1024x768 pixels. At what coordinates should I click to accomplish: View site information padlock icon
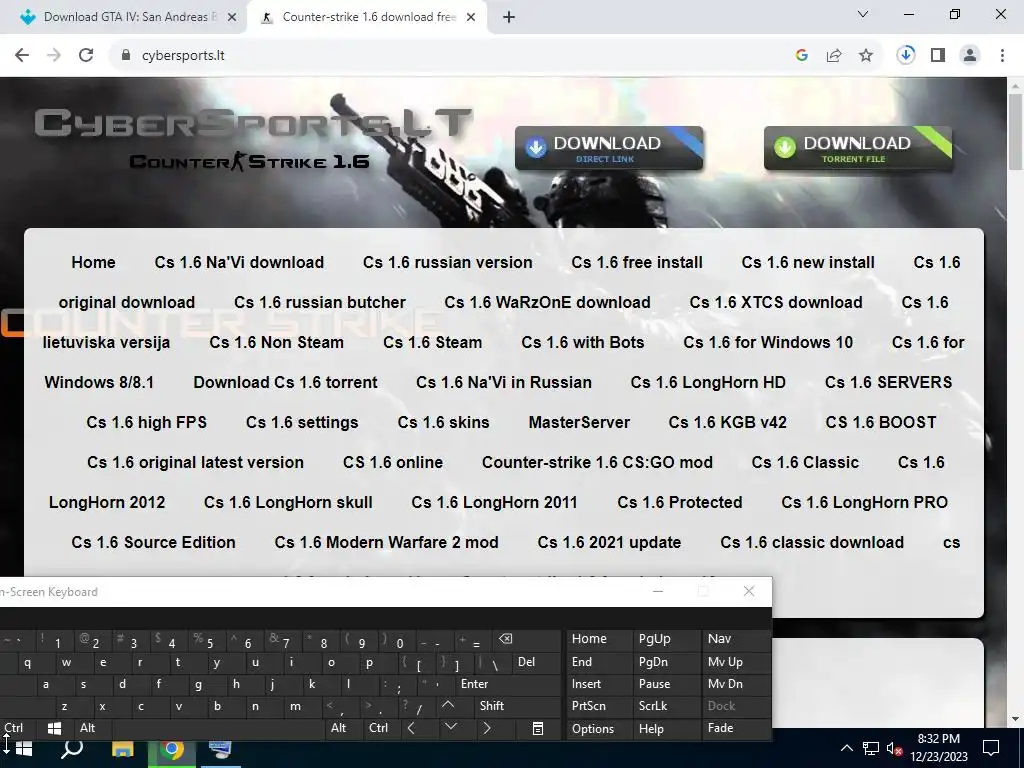point(126,56)
